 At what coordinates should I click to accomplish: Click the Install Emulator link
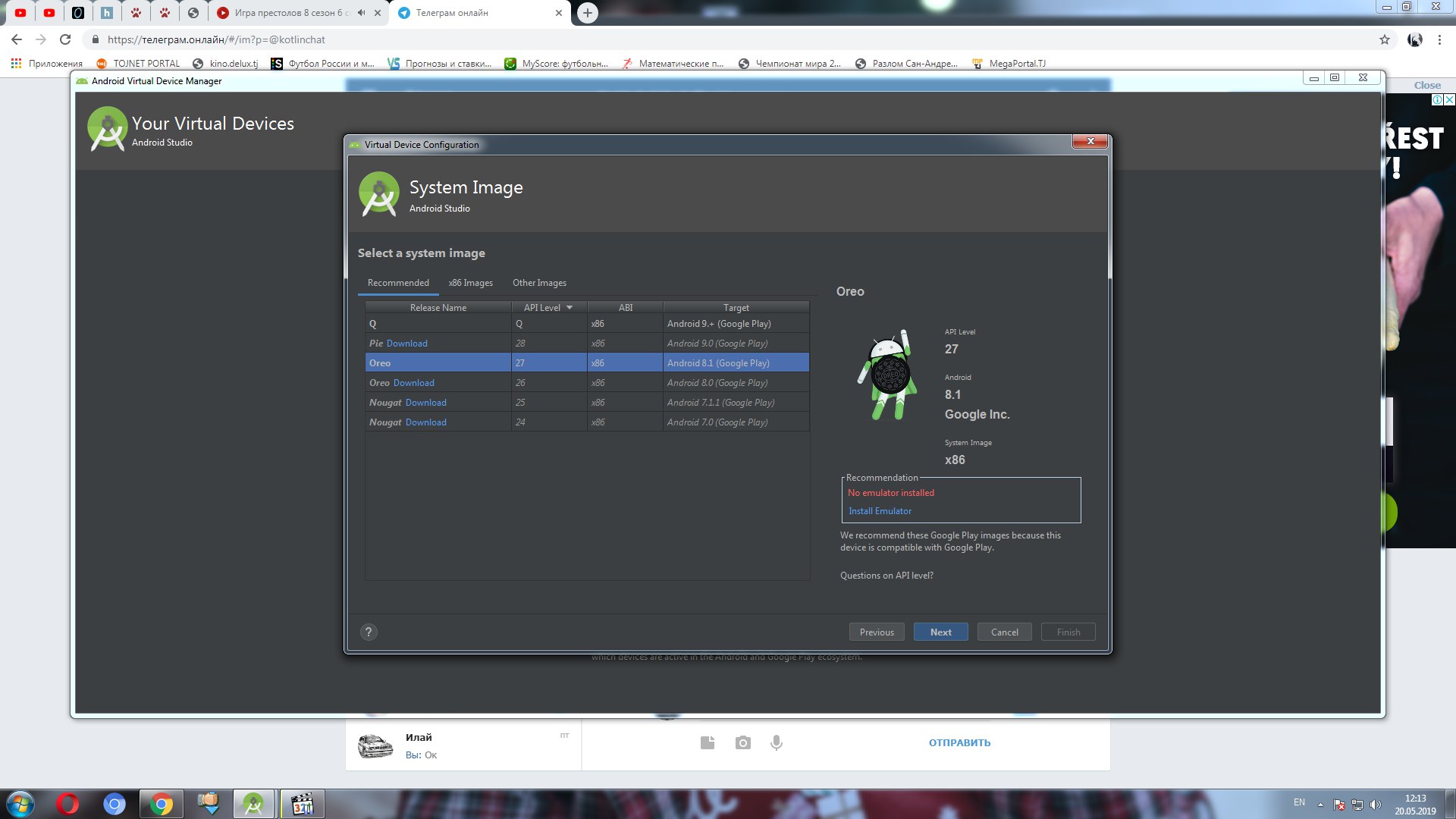880,511
